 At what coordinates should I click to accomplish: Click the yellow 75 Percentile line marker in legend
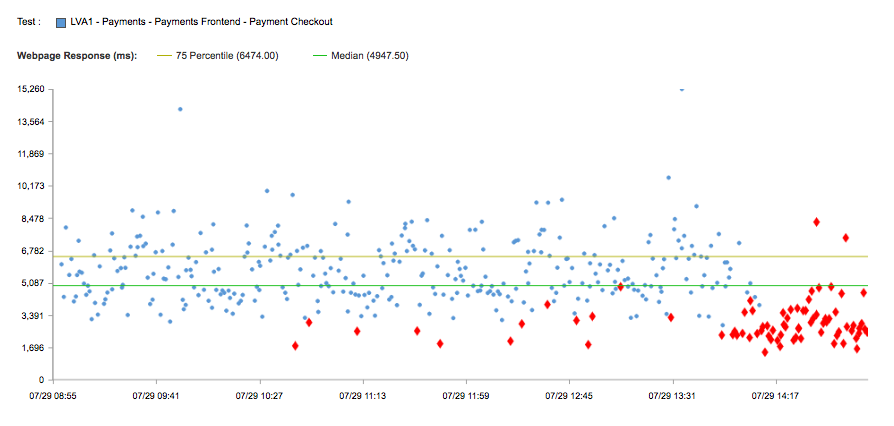164,56
